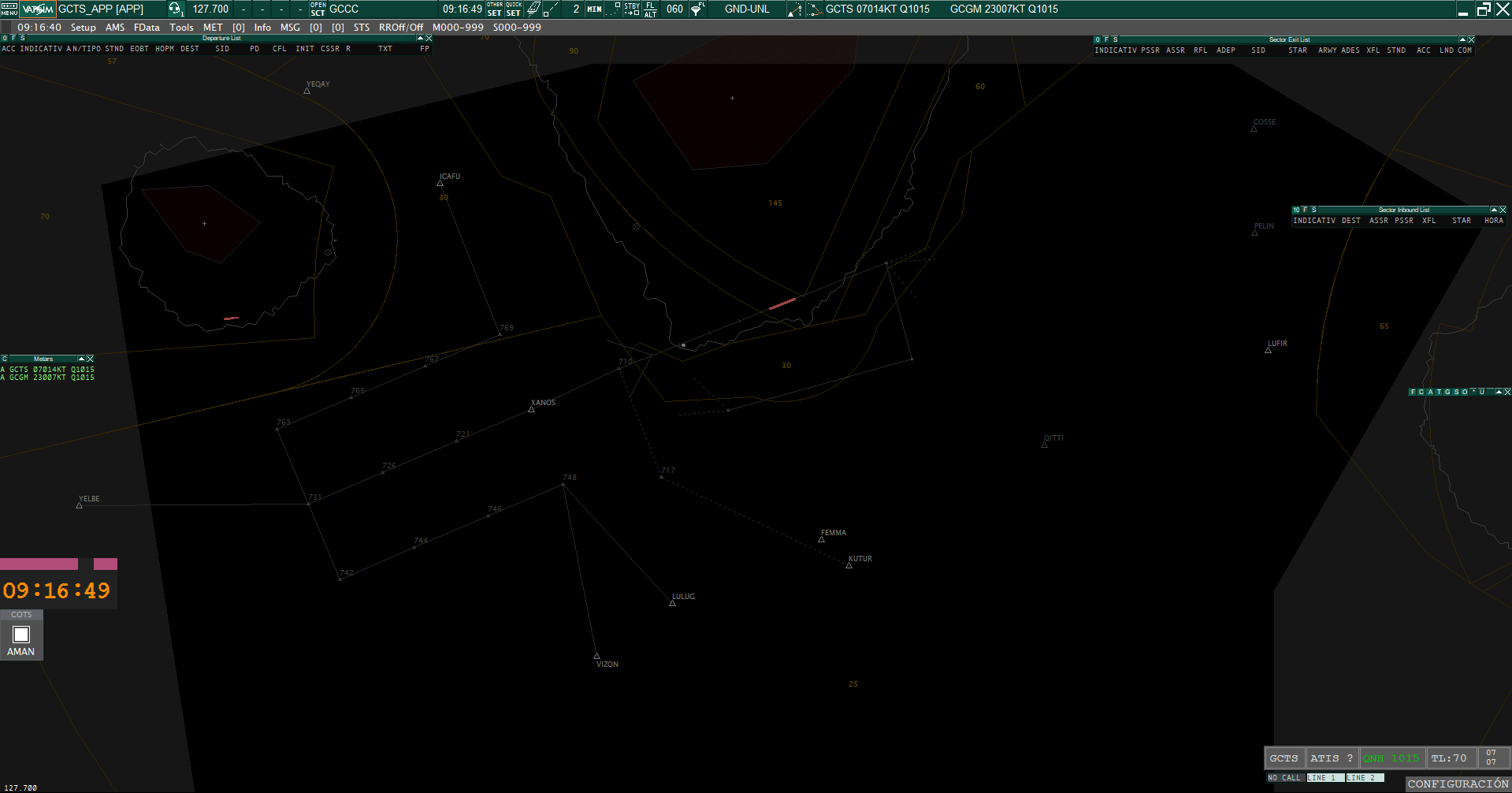
Task: Click the OPEN SCT sector file button
Action: click(x=318, y=9)
